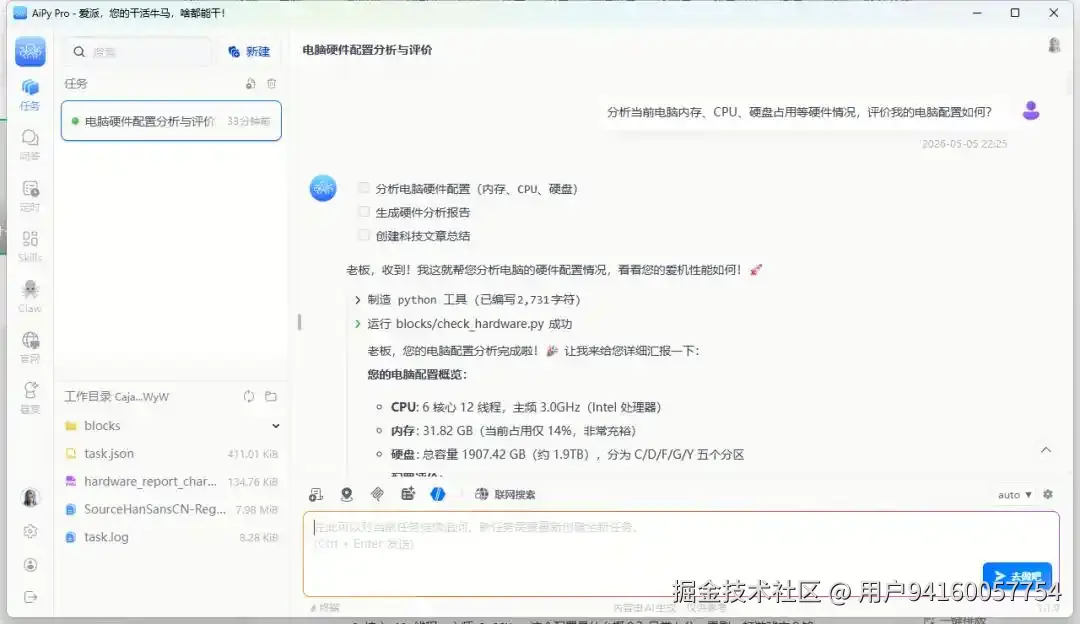Image resolution: width=1080 pixels, height=624 pixels.
Task: Open the hardware_report_char... file
Action: tap(172, 481)
